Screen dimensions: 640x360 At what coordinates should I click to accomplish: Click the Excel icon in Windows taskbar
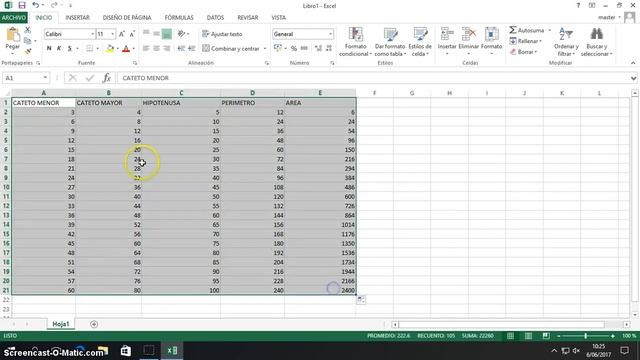(x=172, y=351)
